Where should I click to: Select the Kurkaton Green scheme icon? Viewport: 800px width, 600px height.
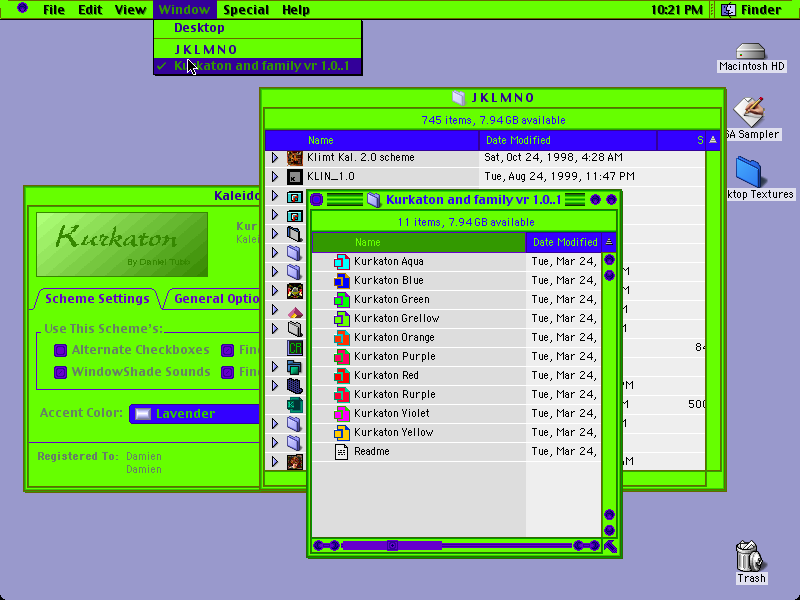coord(341,299)
